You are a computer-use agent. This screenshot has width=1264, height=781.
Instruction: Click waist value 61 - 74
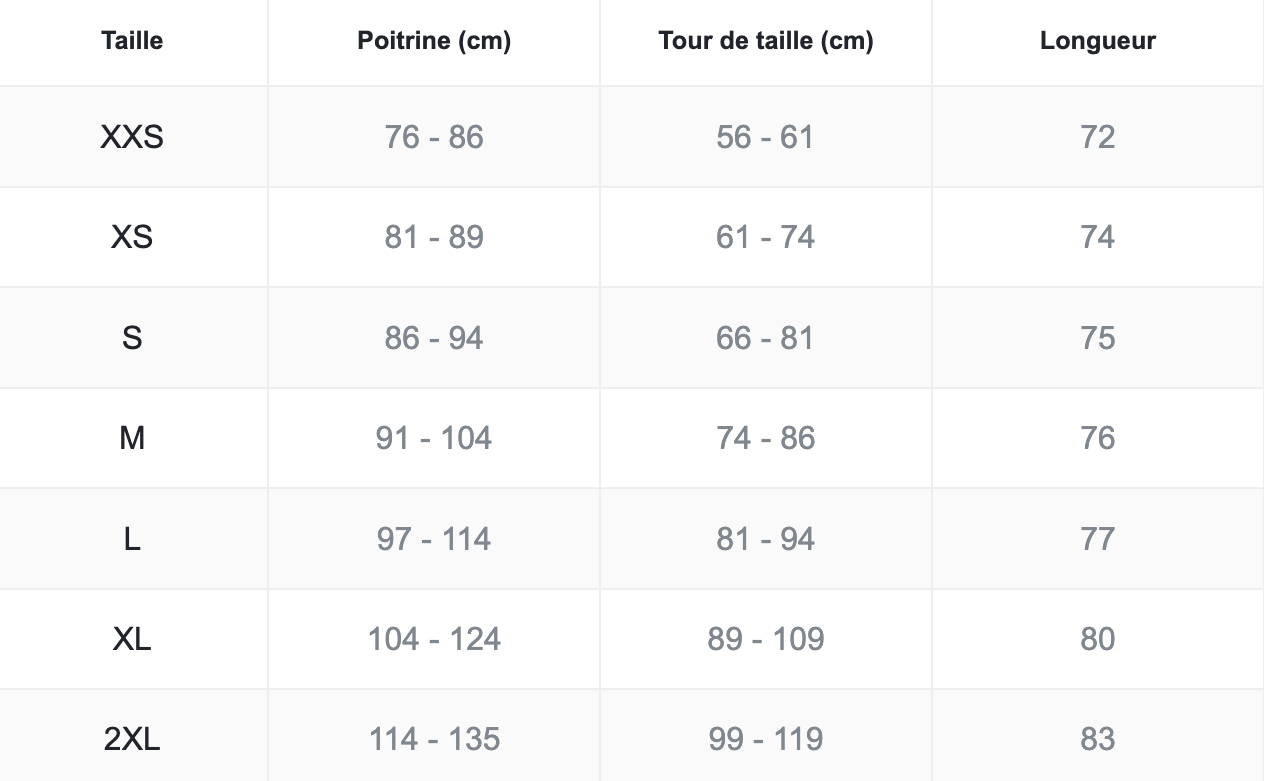point(766,237)
